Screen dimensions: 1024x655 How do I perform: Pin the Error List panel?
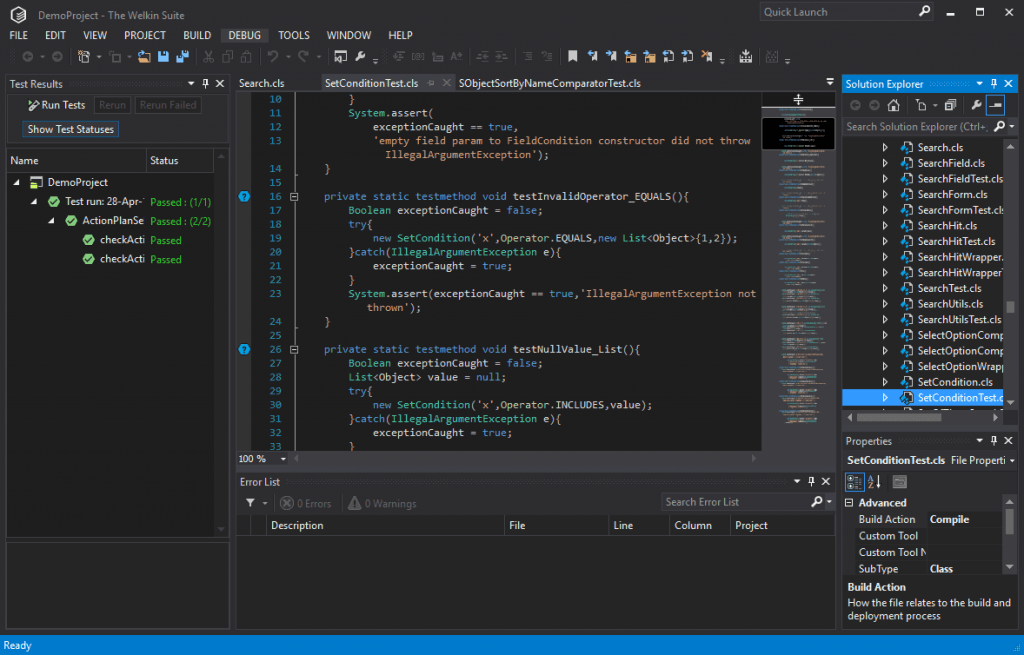811,481
